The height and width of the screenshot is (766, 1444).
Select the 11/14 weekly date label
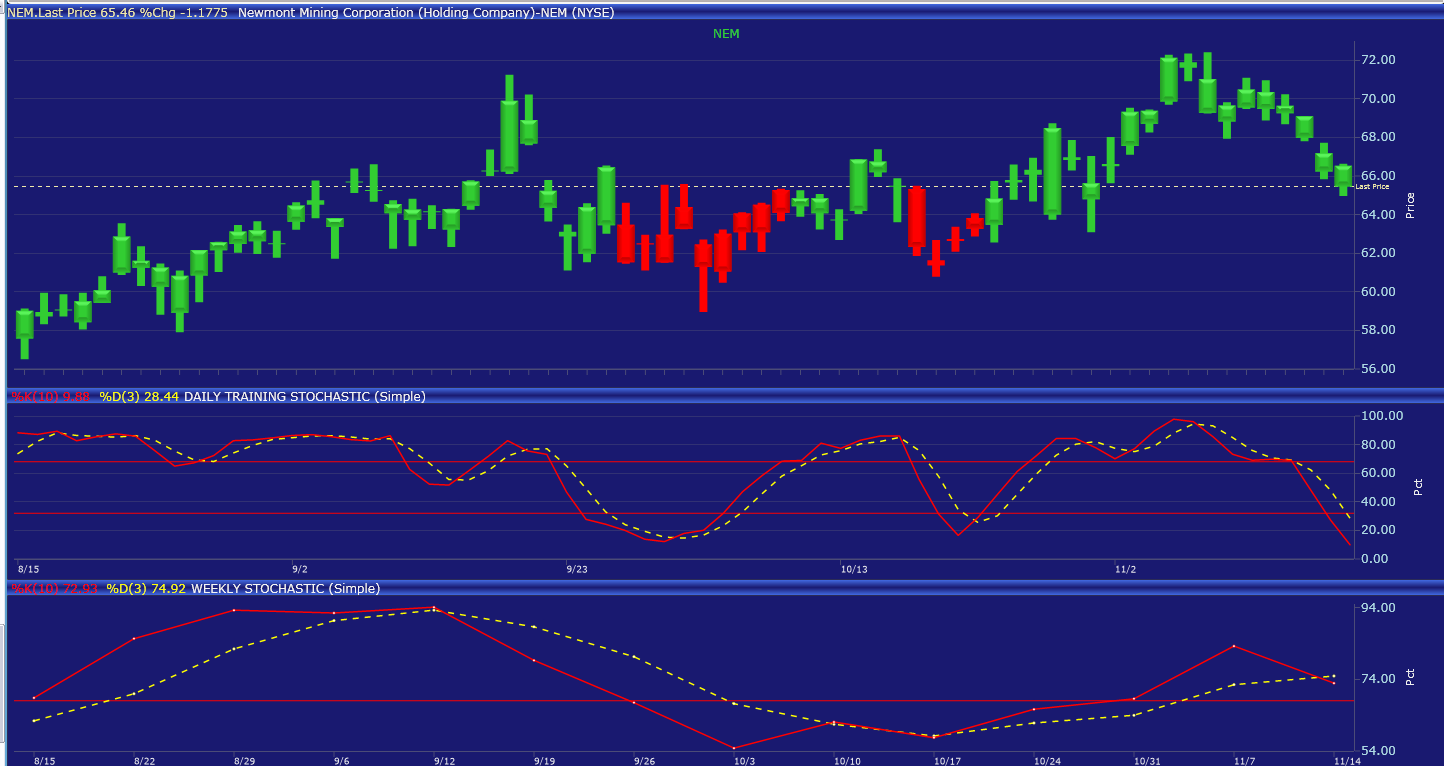pyautogui.click(x=1347, y=761)
